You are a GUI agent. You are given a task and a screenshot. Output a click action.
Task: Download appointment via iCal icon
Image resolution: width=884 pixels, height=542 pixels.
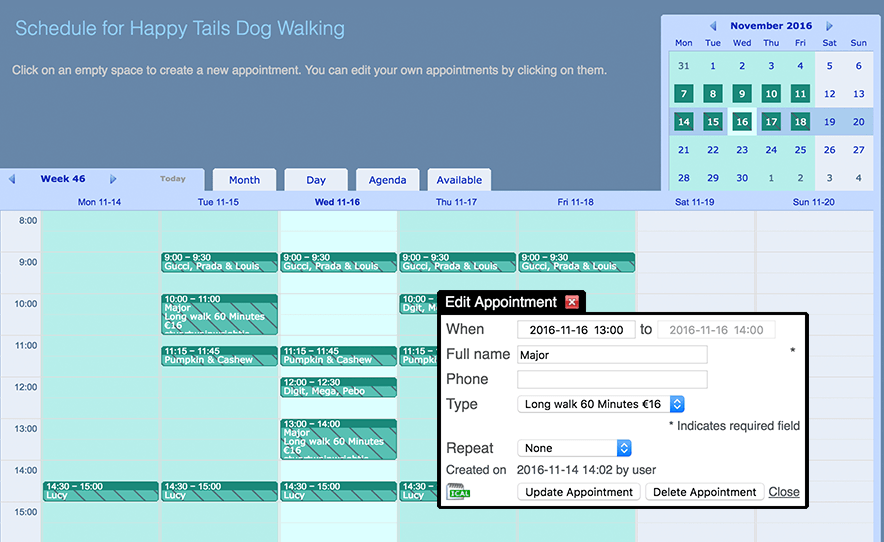458,492
